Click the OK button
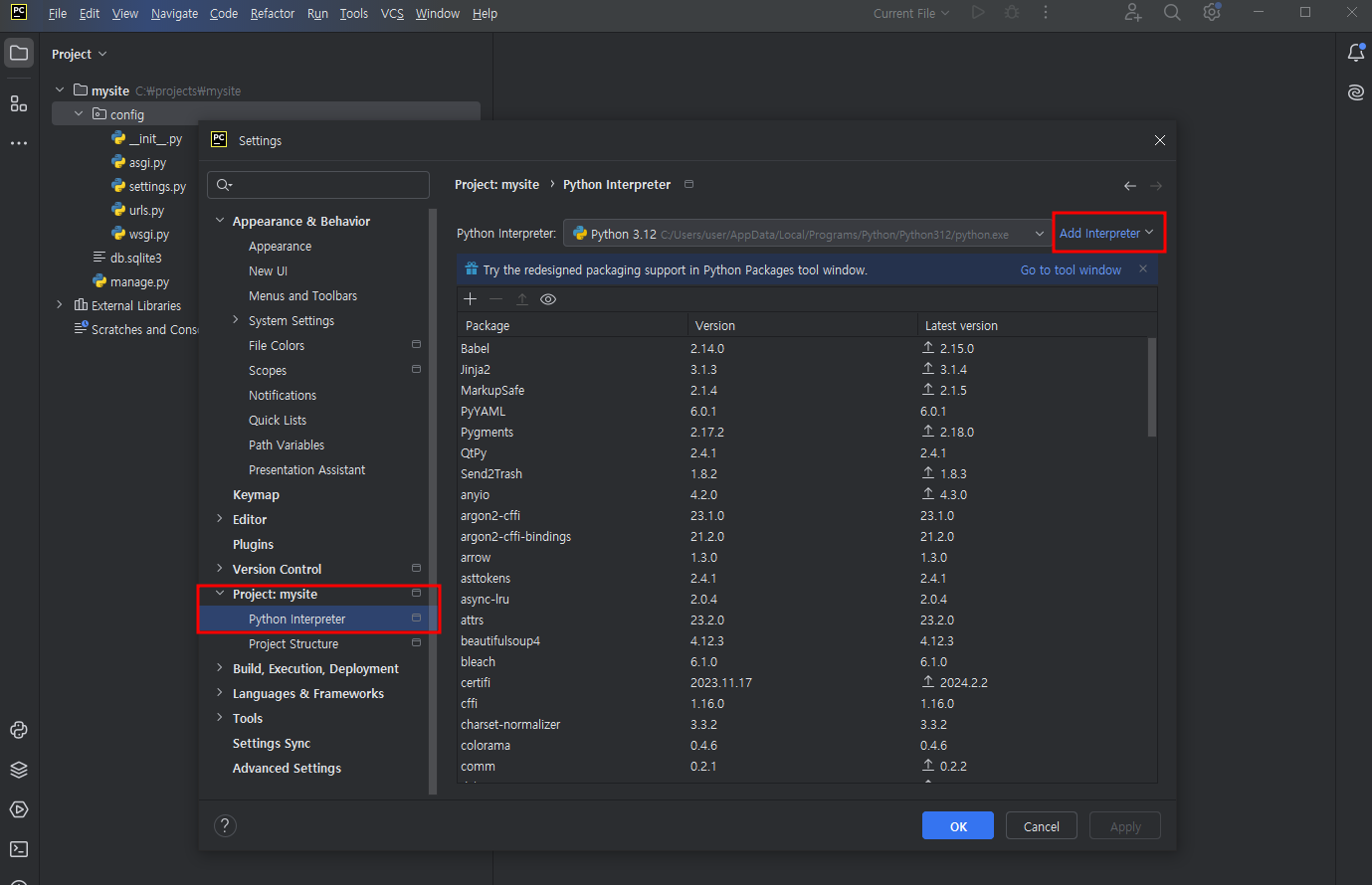Viewport: 1372px width, 885px height. click(x=958, y=826)
